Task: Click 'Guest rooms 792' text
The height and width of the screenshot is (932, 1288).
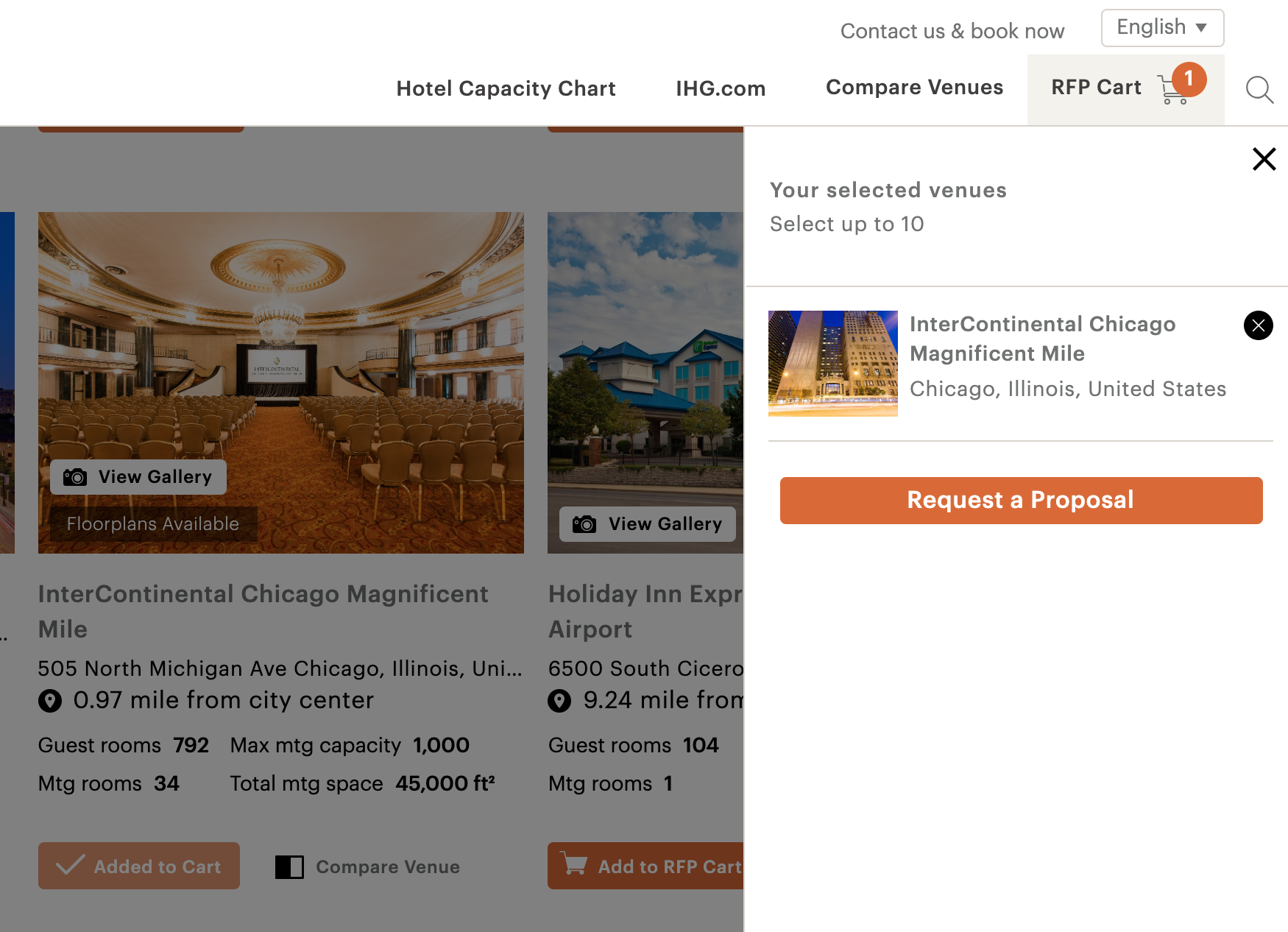Action: (124, 745)
